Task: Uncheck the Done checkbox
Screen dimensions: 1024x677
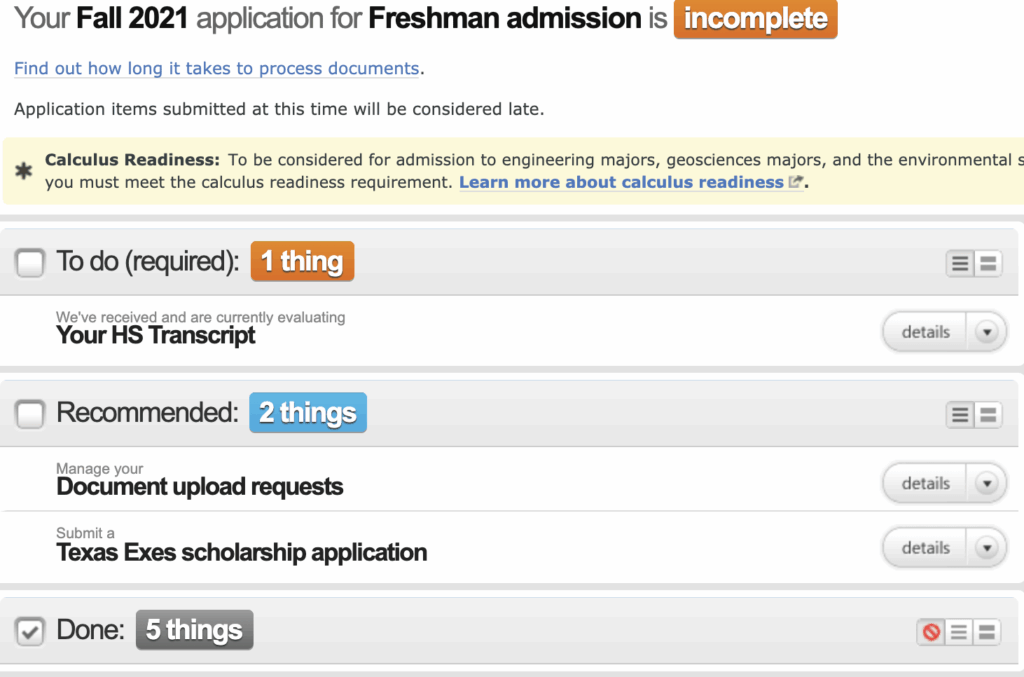Action: [x=29, y=631]
